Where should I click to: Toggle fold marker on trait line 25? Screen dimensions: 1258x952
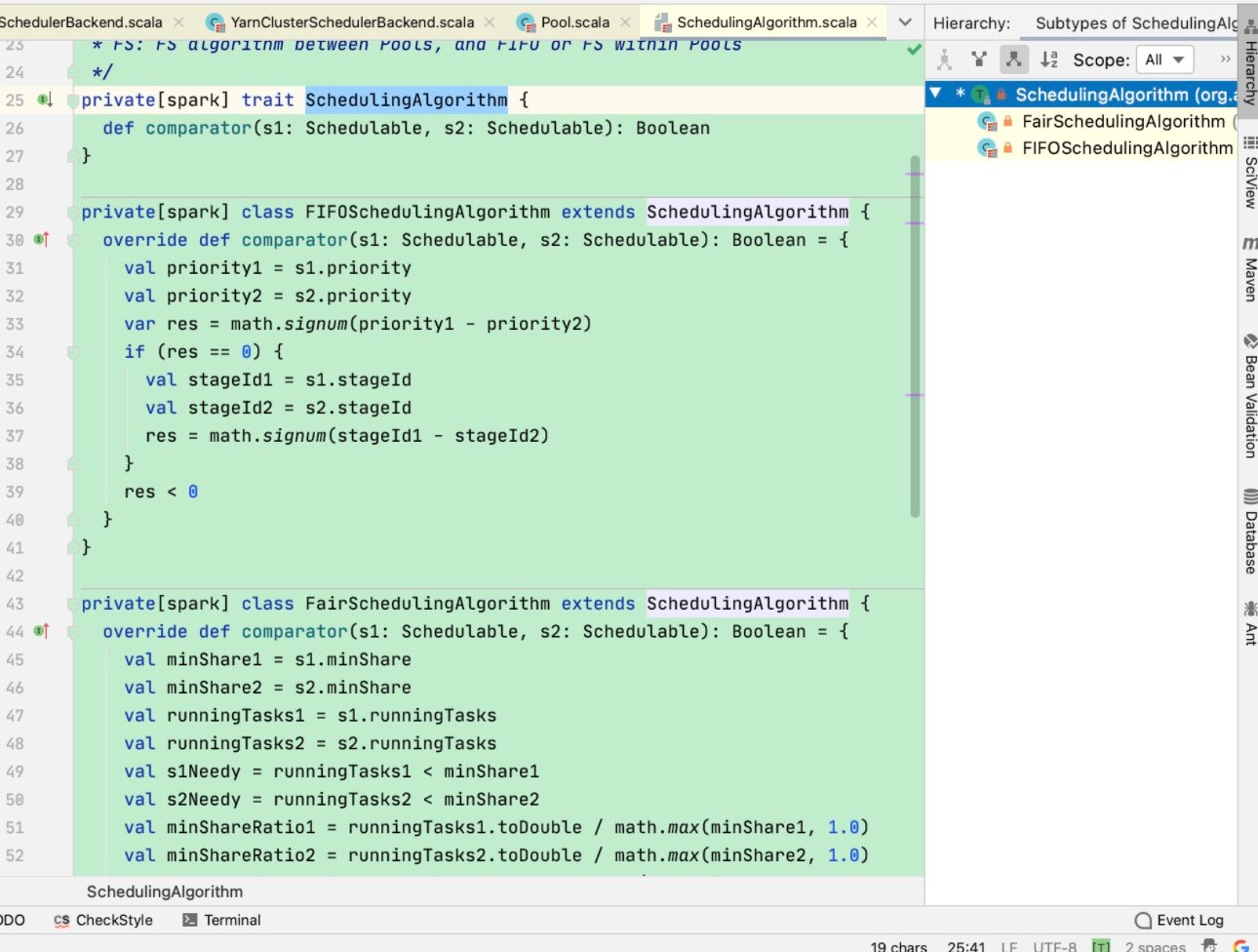pos(73,100)
